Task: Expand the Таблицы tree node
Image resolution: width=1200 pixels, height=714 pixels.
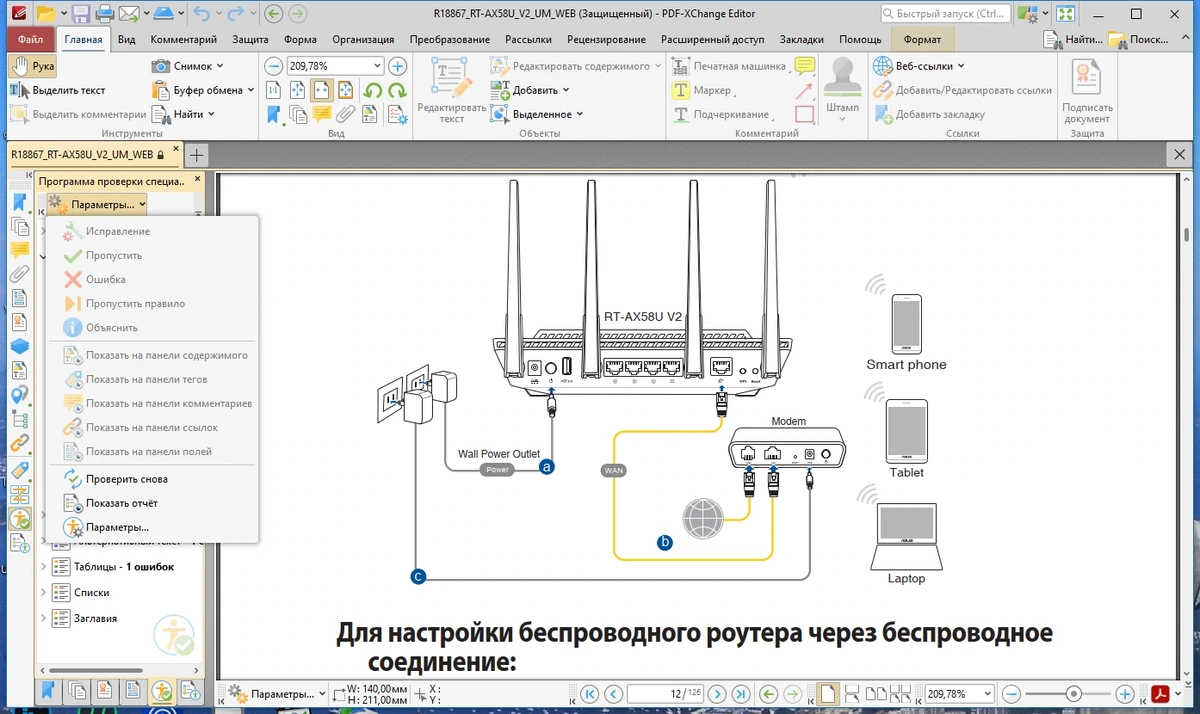Action: pos(43,567)
